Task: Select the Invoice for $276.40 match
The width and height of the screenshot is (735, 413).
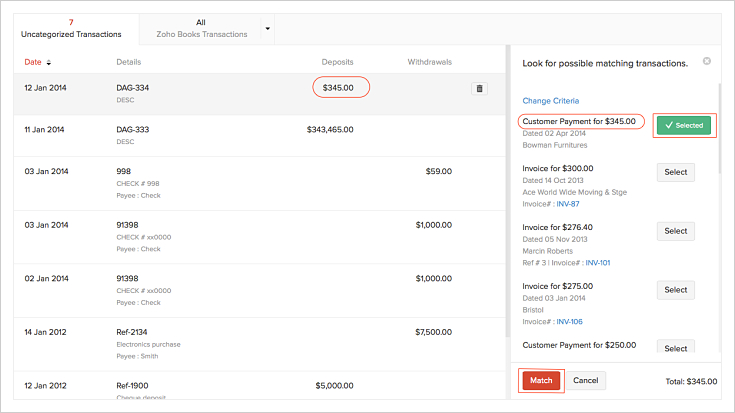Action: [x=675, y=231]
